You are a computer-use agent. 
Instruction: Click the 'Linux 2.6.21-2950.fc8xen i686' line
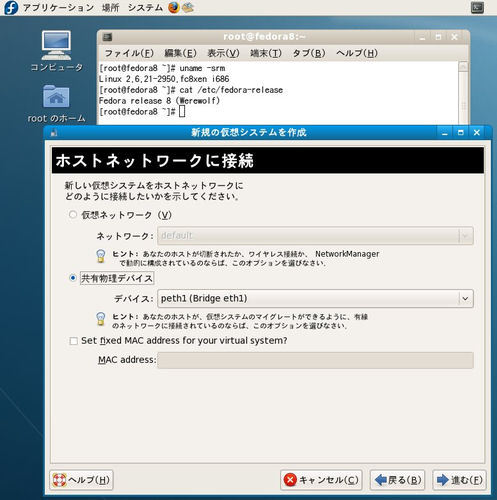pyautogui.click(x=164, y=79)
